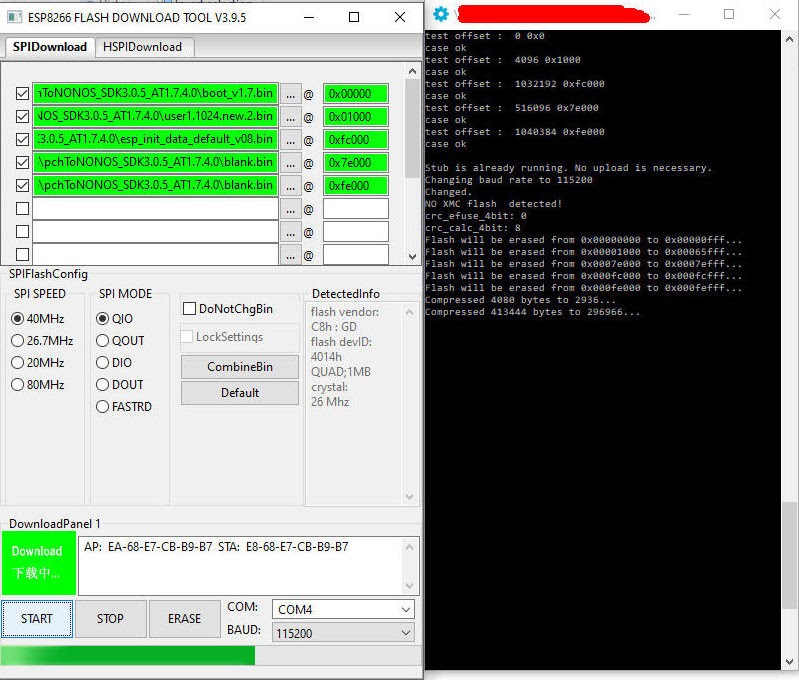This screenshot has height=680, width=799.
Task: Click DetectedInfo scrollbar up arrow
Action: [409, 312]
